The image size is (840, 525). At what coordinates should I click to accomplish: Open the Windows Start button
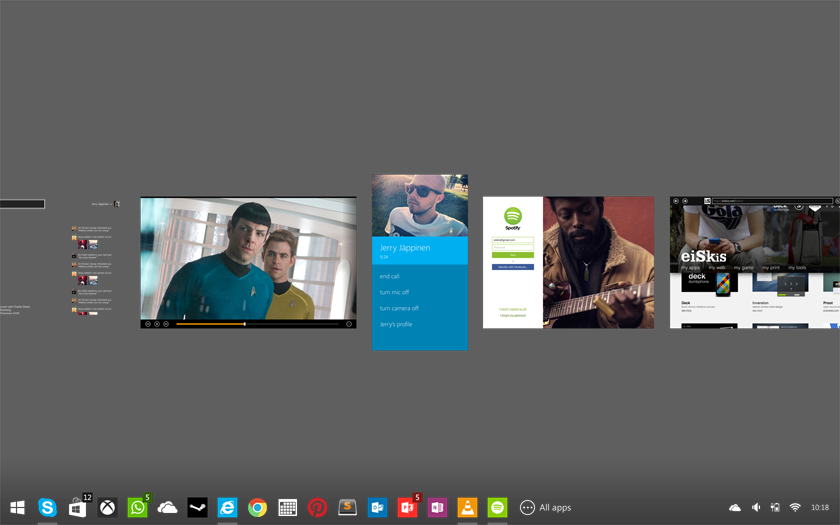coord(17,507)
